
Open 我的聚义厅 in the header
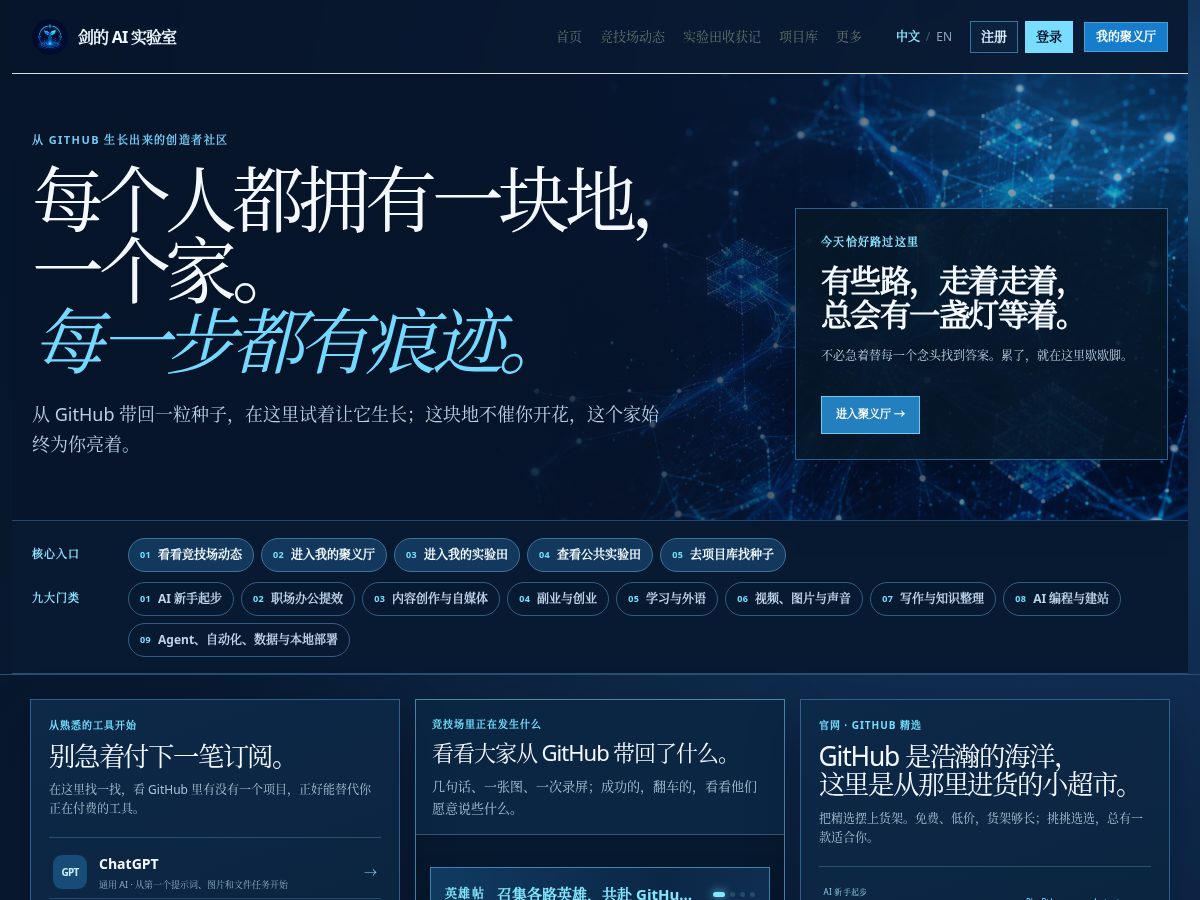(1126, 37)
